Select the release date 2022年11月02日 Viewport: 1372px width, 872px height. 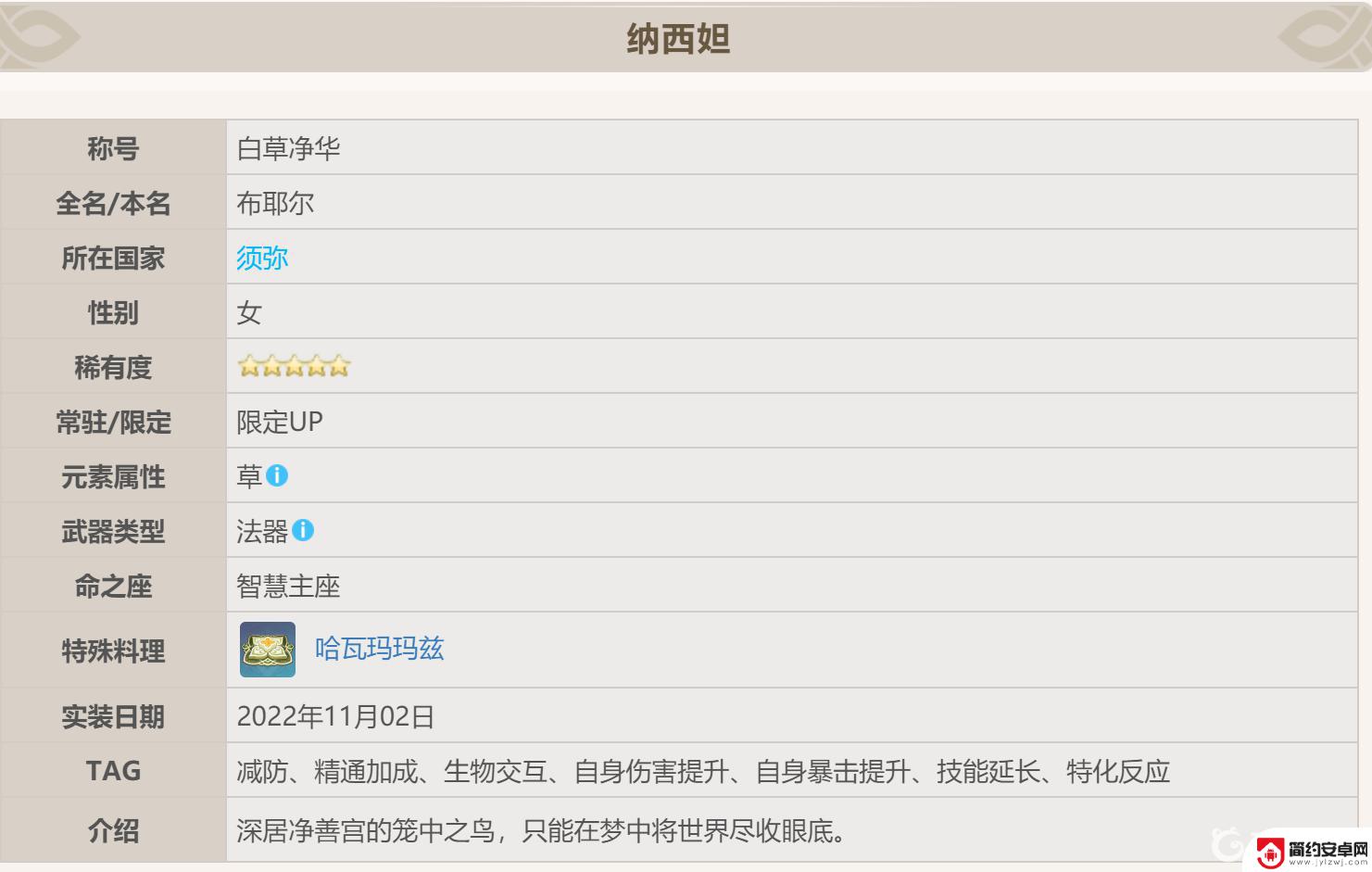pyautogui.click(x=335, y=716)
